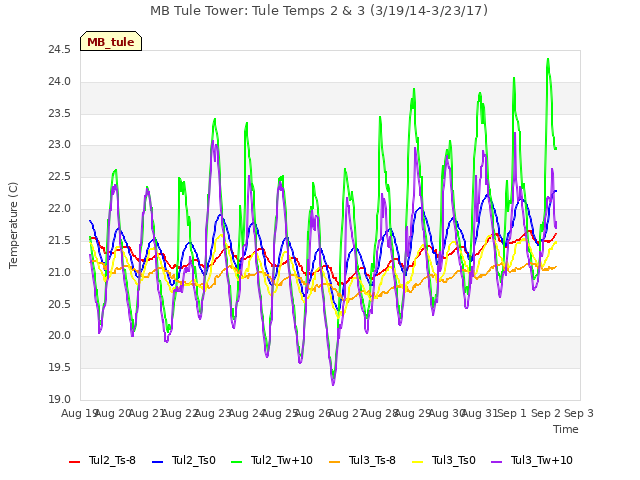This screenshot has height=480, width=640.
Task: Select the Tul3_Ts0 legend label
Action: point(454,460)
